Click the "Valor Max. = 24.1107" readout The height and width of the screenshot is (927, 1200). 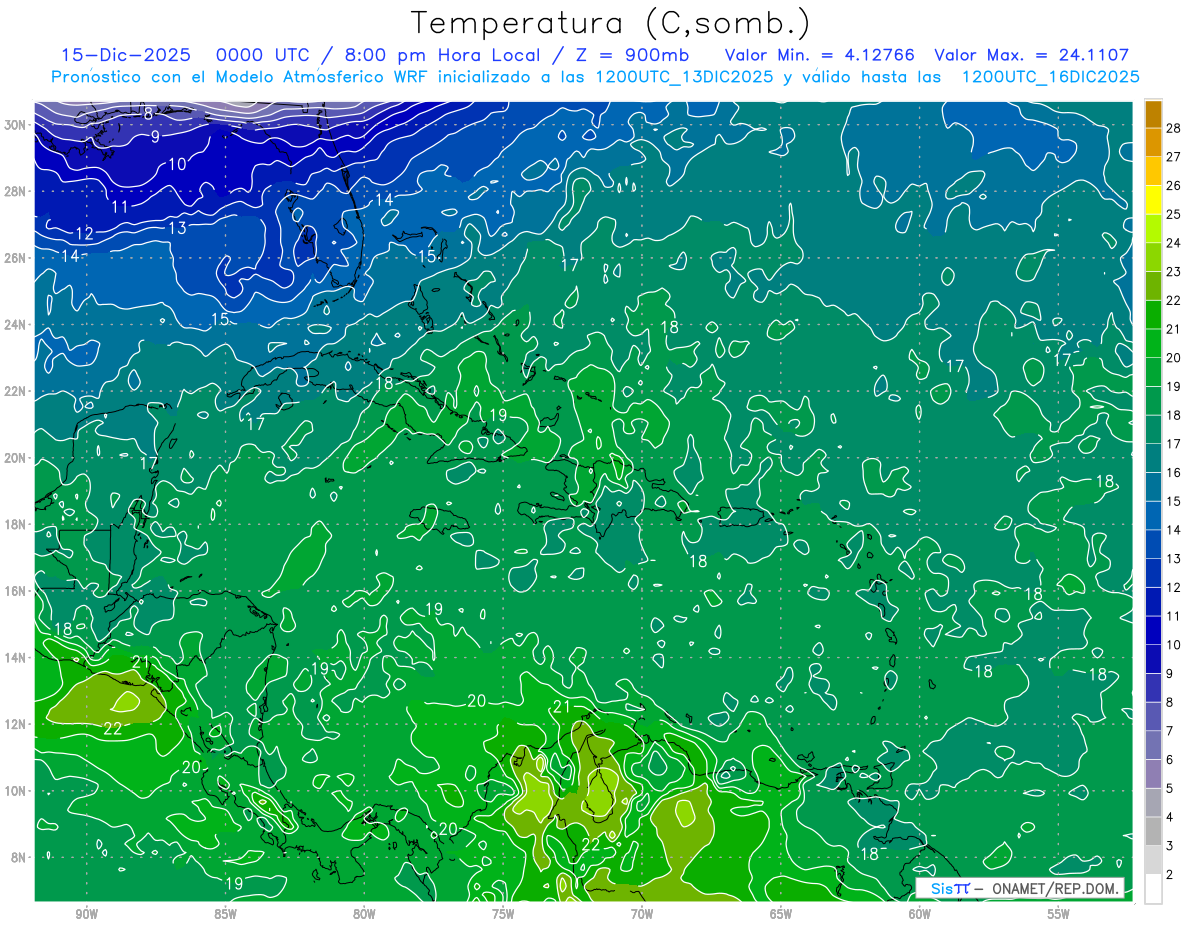(1031, 55)
